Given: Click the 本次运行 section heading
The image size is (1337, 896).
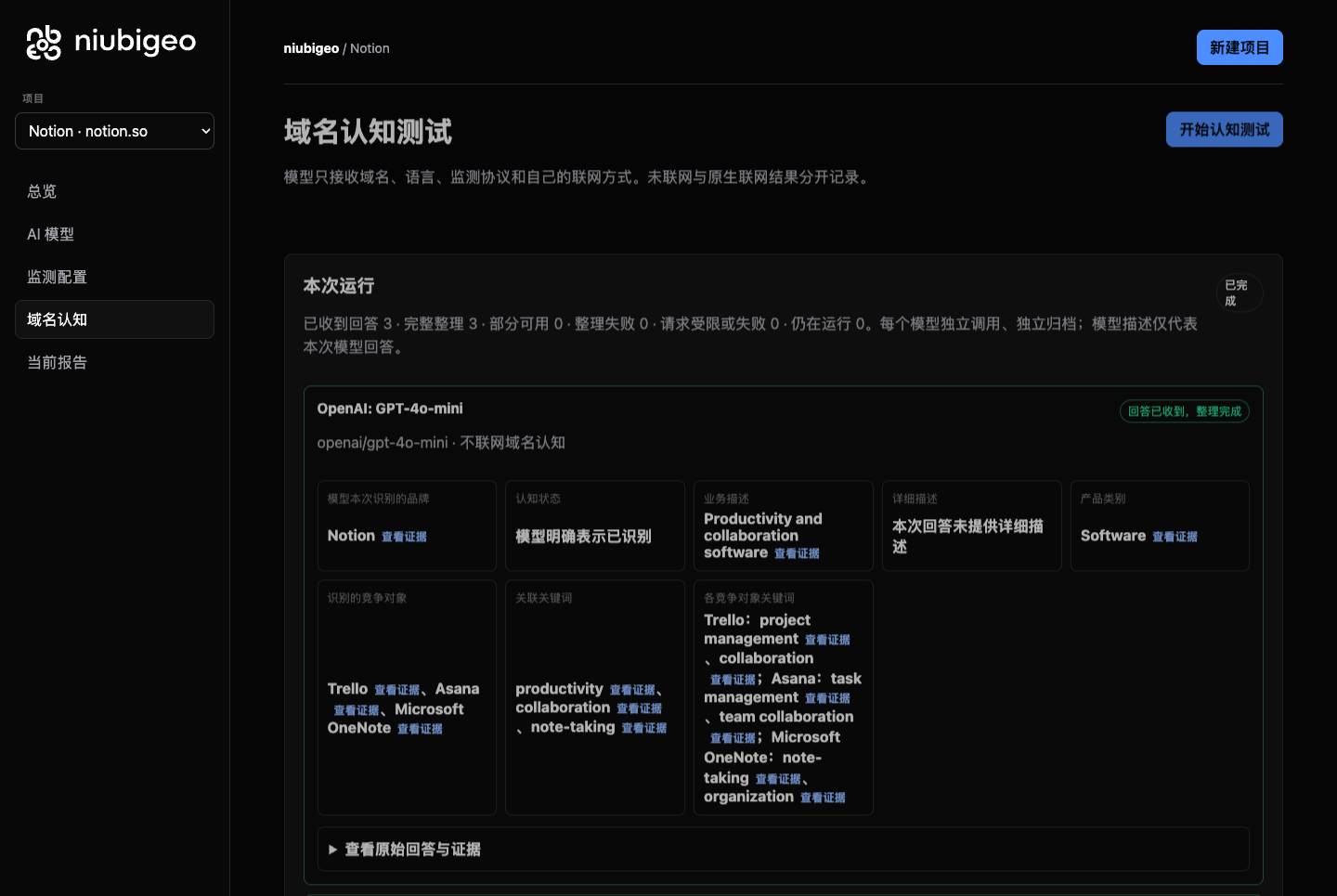Looking at the screenshot, I should click(339, 286).
